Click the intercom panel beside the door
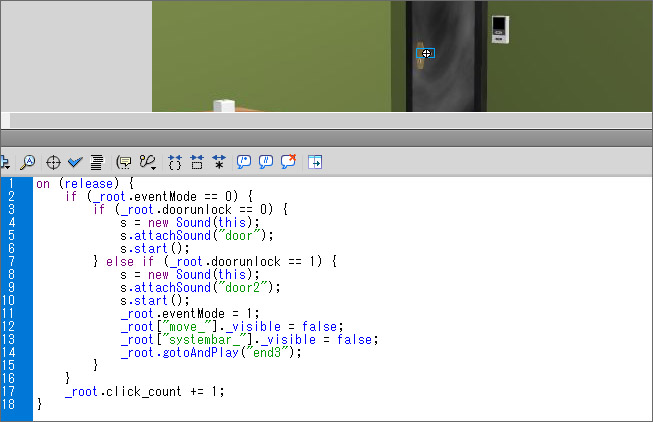 coord(500,29)
